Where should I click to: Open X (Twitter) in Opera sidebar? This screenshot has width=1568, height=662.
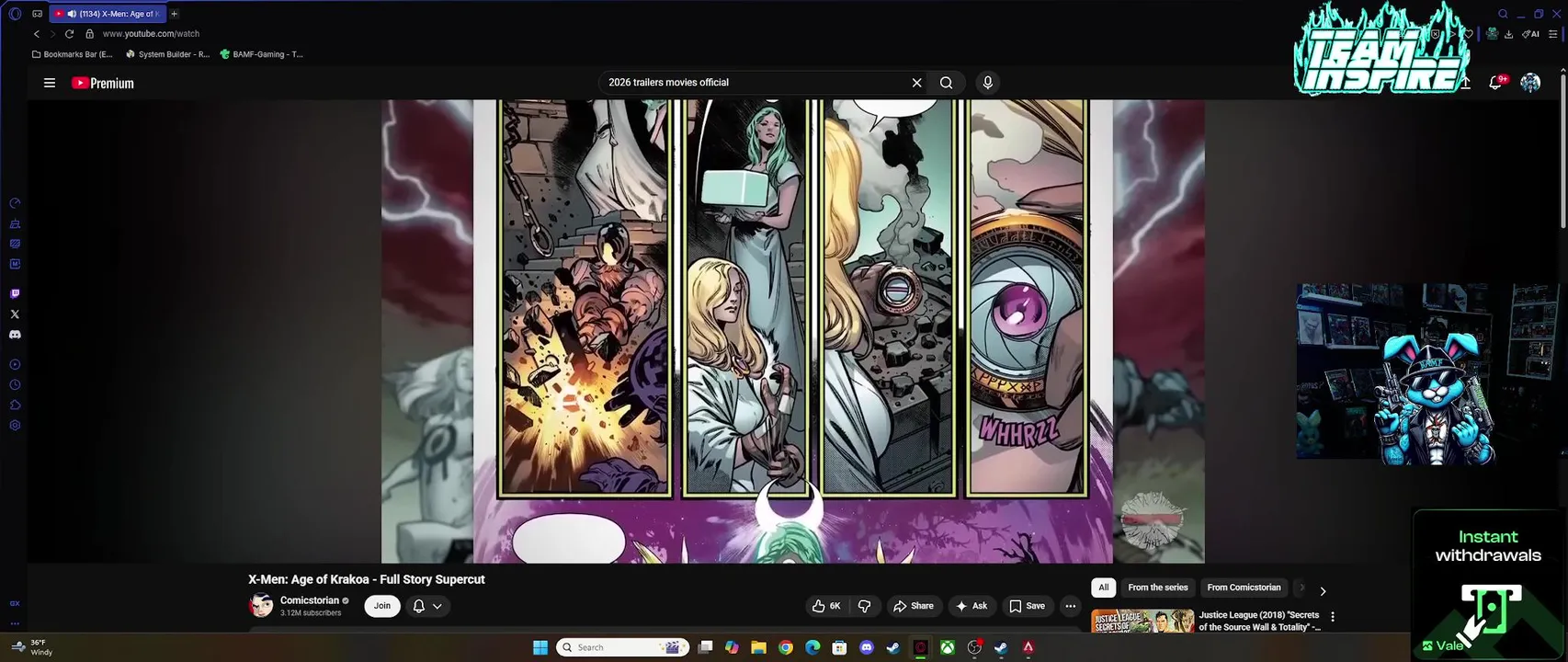click(15, 314)
